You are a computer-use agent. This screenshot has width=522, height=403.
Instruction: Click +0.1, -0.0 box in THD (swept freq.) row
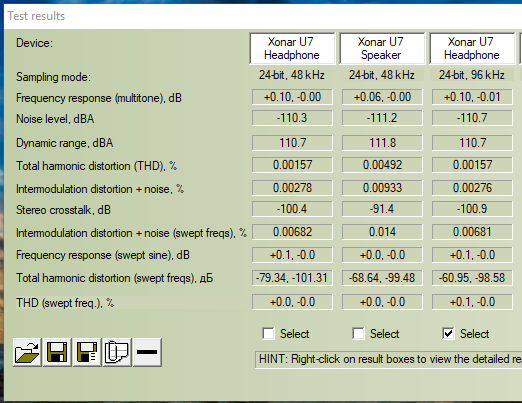tap(472, 302)
